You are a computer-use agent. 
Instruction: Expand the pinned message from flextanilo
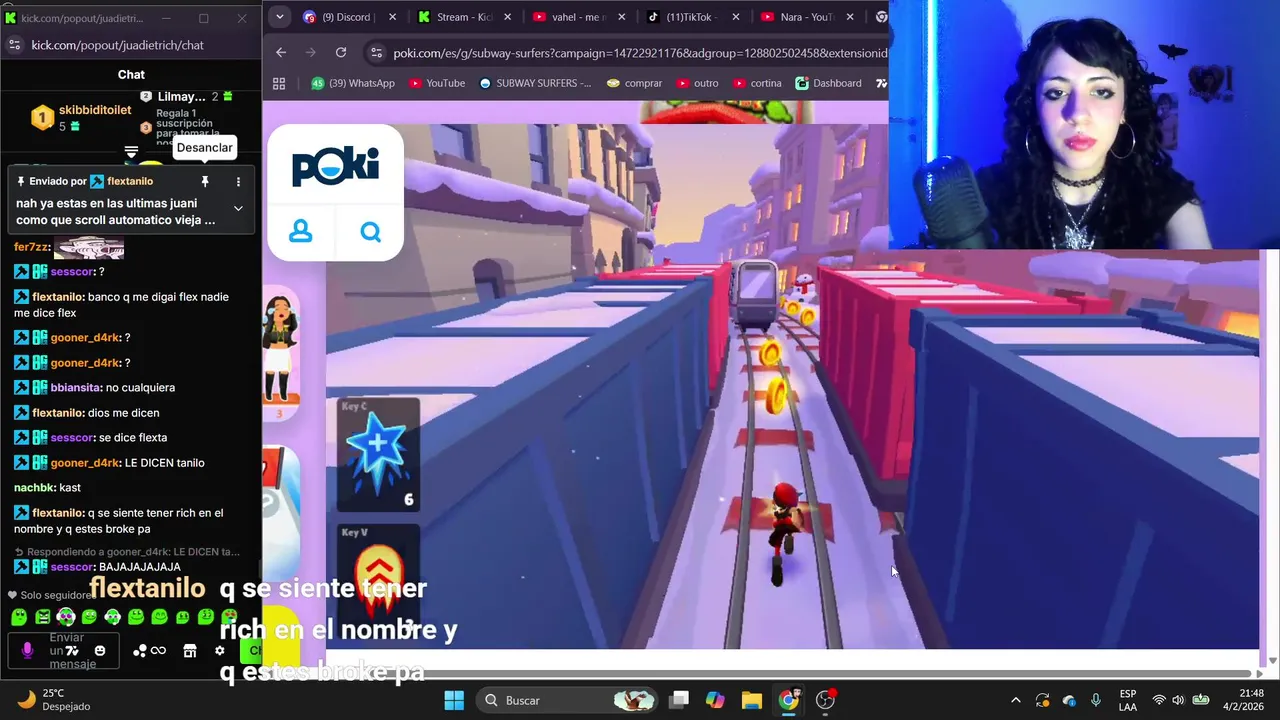(238, 208)
